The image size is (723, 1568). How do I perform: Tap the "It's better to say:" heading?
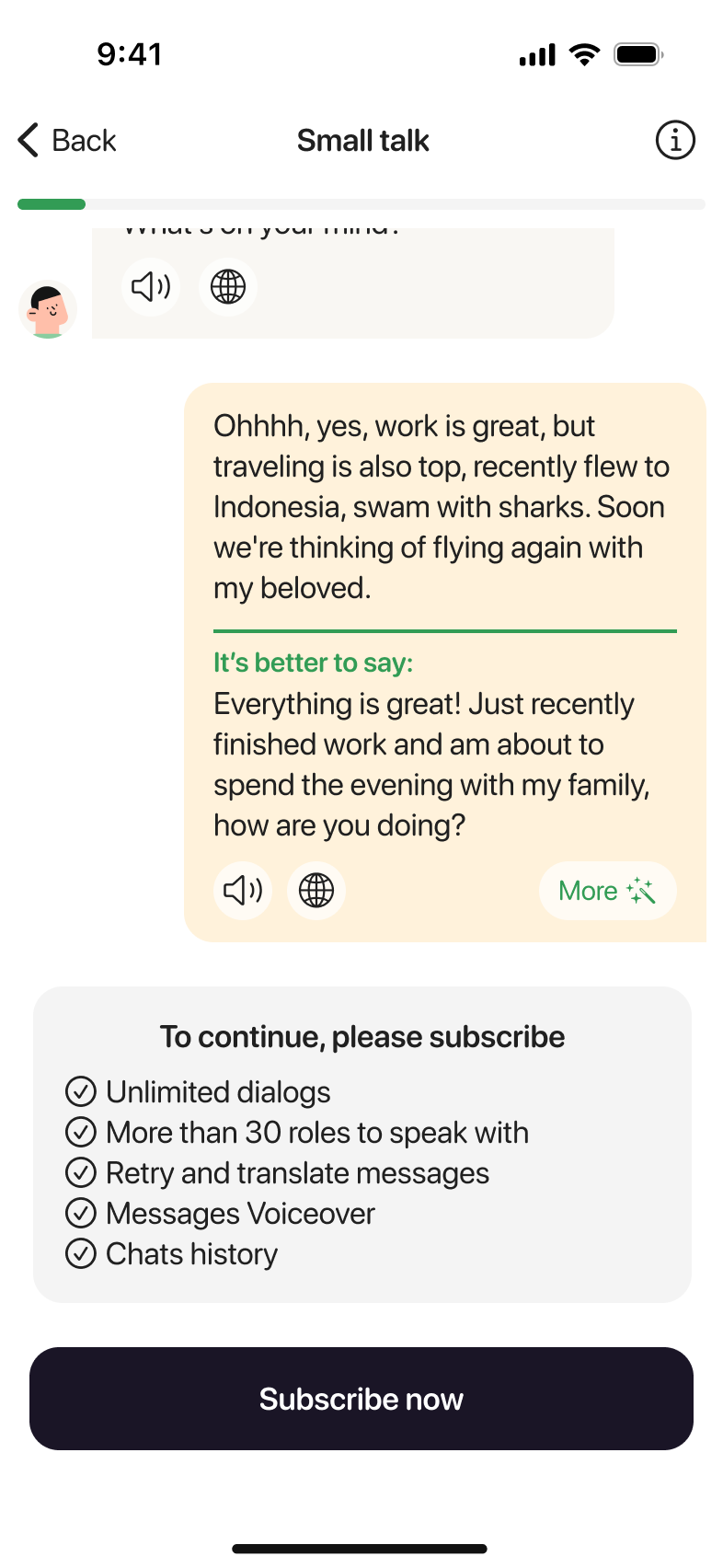tap(314, 663)
